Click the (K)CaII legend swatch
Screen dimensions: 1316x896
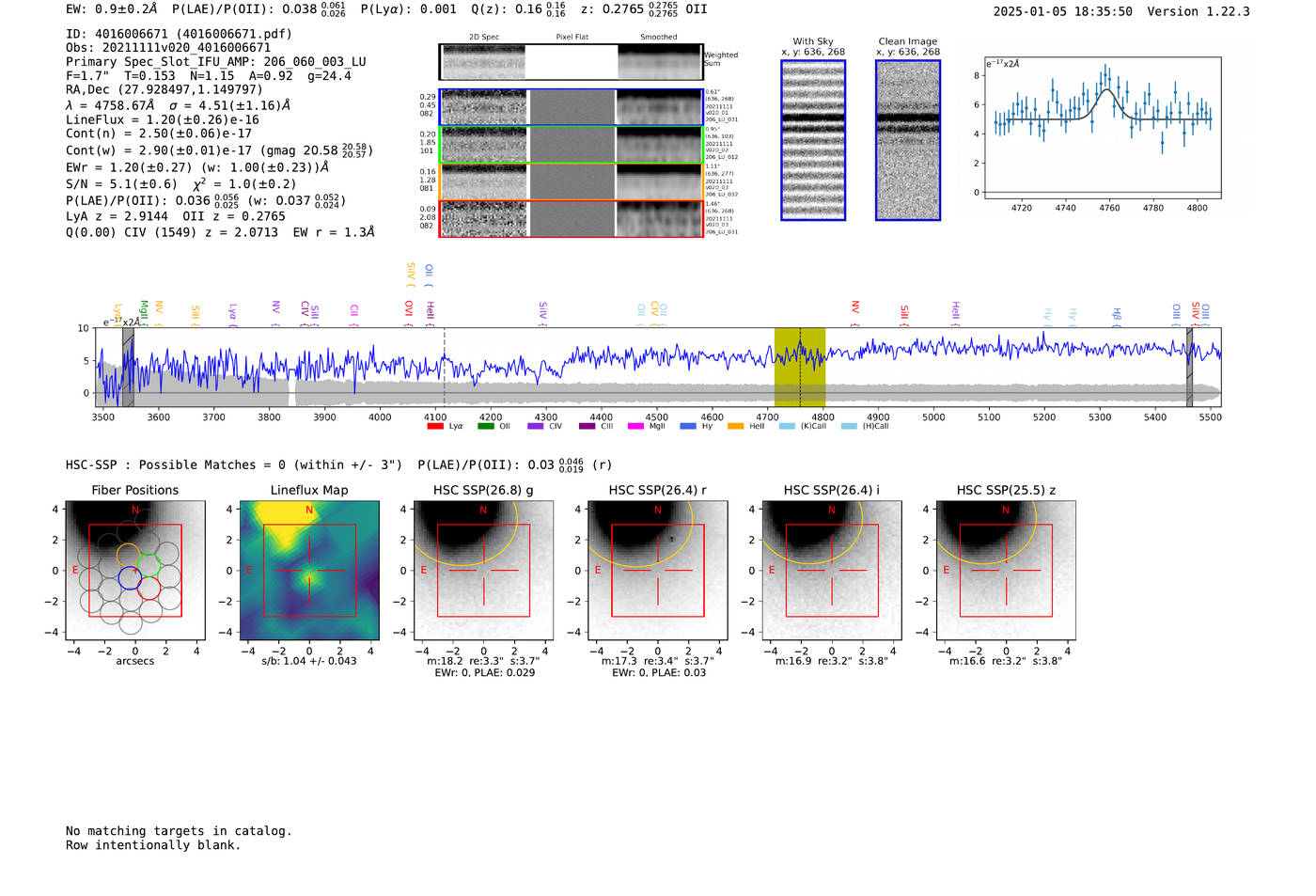(x=787, y=427)
